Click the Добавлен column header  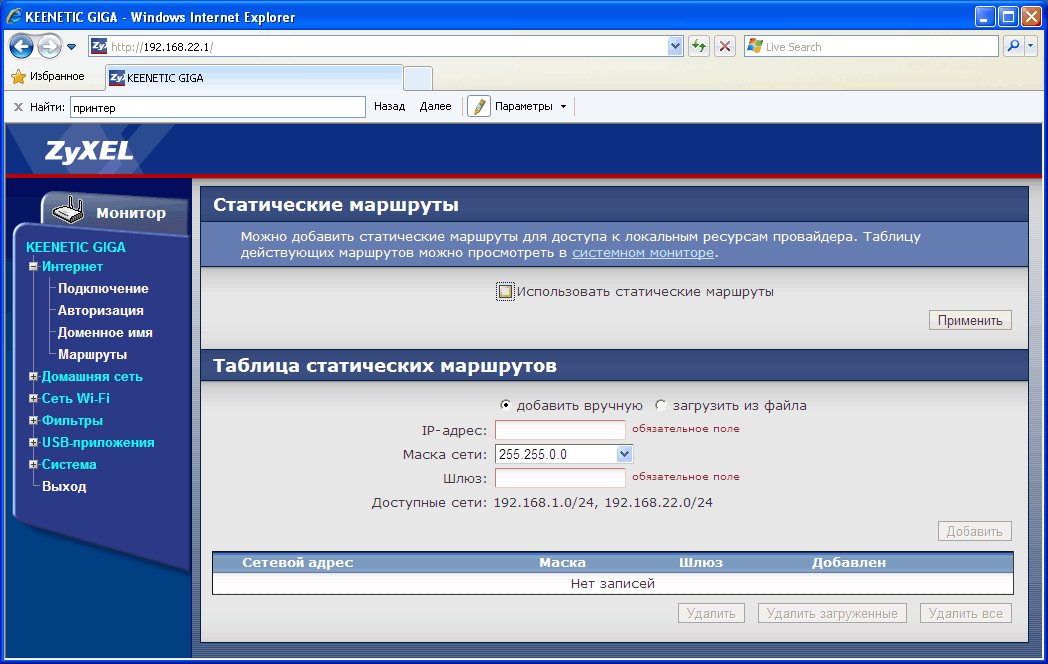[849, 562]
